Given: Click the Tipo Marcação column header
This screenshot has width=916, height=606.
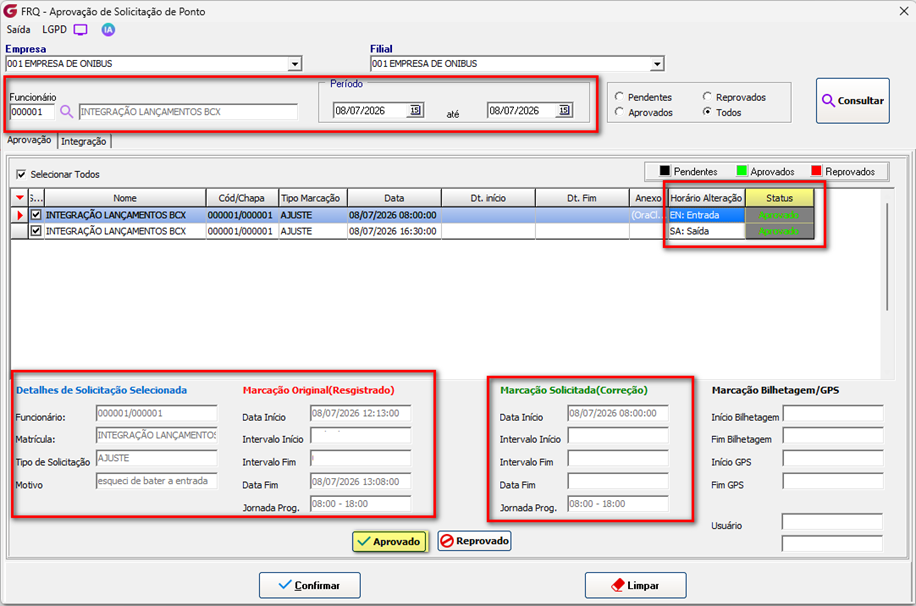Looking at the screenshot, I should (313, 198).
